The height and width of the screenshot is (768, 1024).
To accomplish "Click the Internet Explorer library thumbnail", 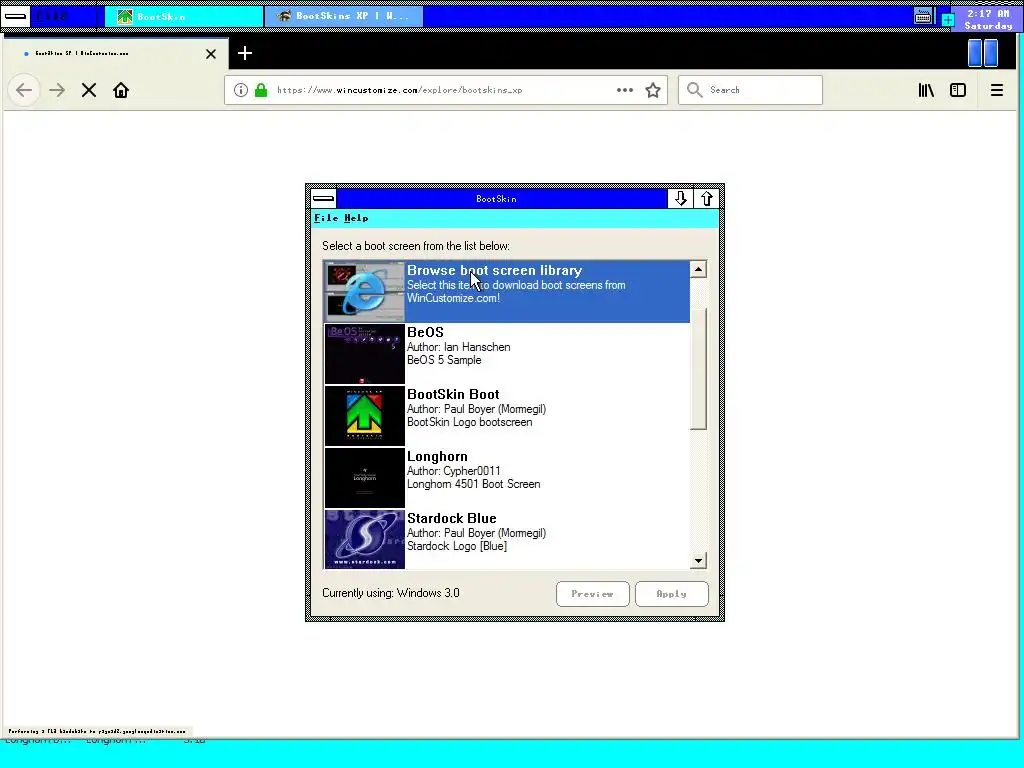I will click(364, 291).
